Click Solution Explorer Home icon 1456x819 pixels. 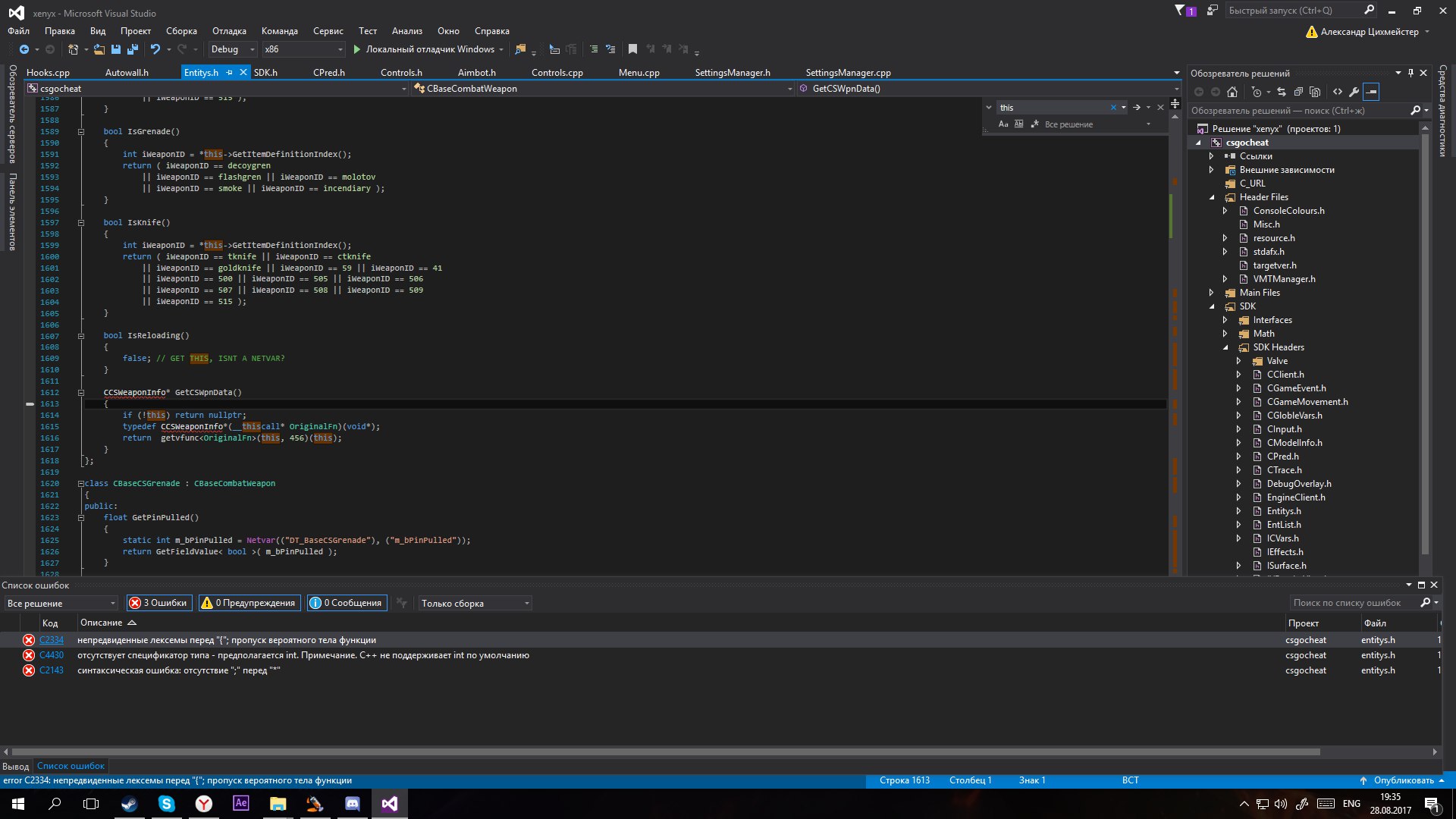1232,92
